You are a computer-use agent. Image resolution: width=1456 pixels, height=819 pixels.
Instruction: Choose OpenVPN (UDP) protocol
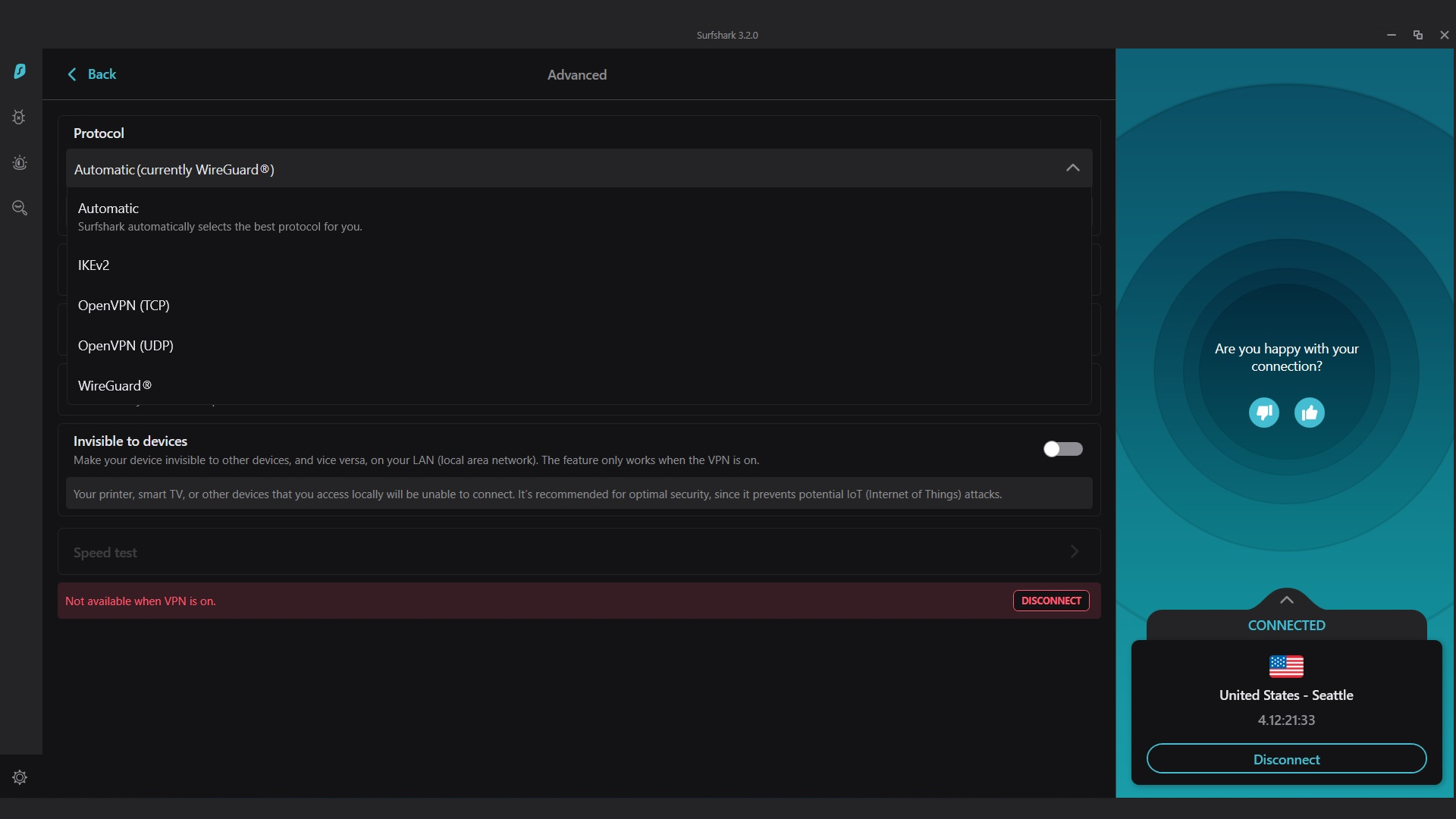click(x=579, y=346)
